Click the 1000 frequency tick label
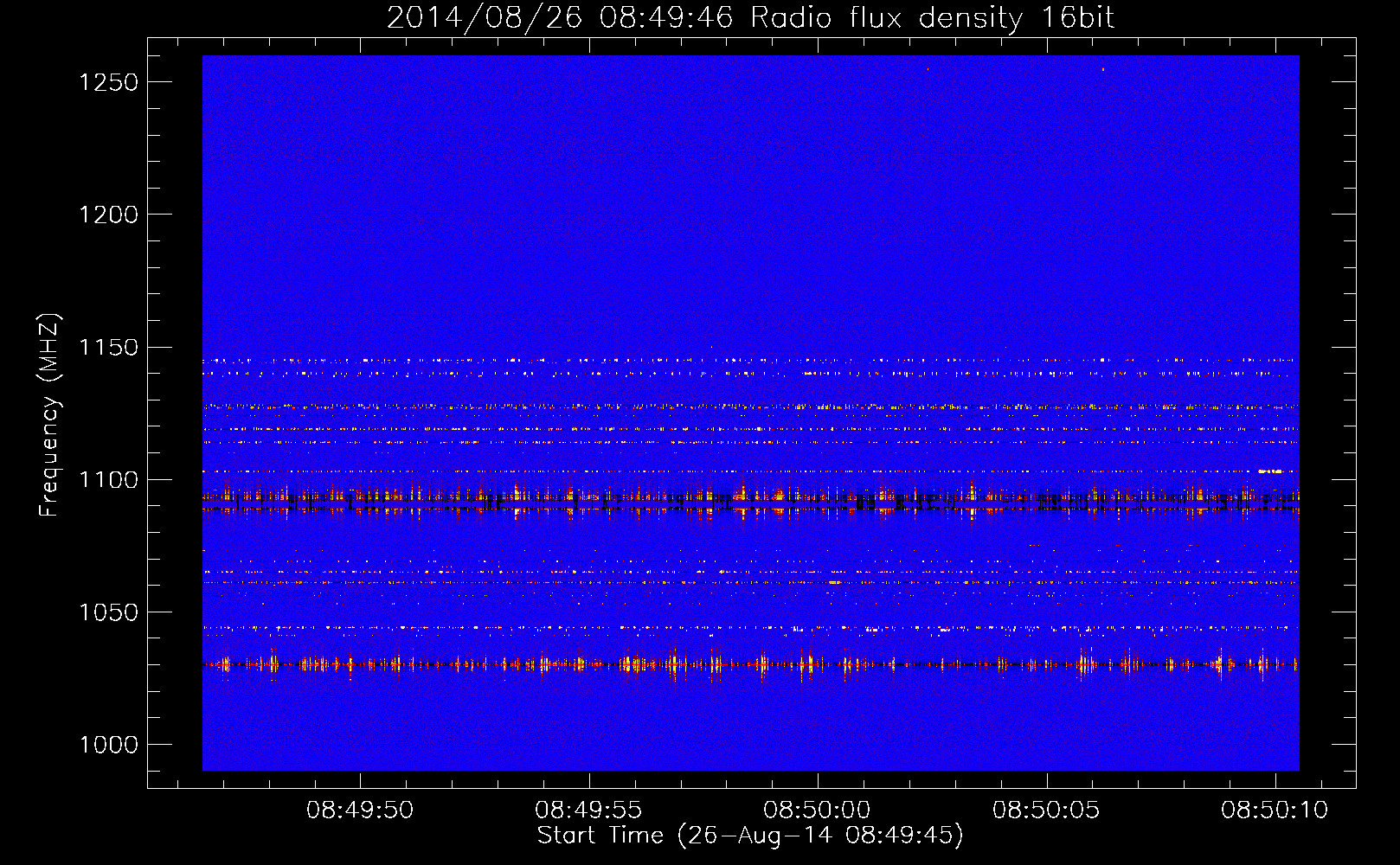This screenshot has height=865, width=1400. [x=108, y=745]
